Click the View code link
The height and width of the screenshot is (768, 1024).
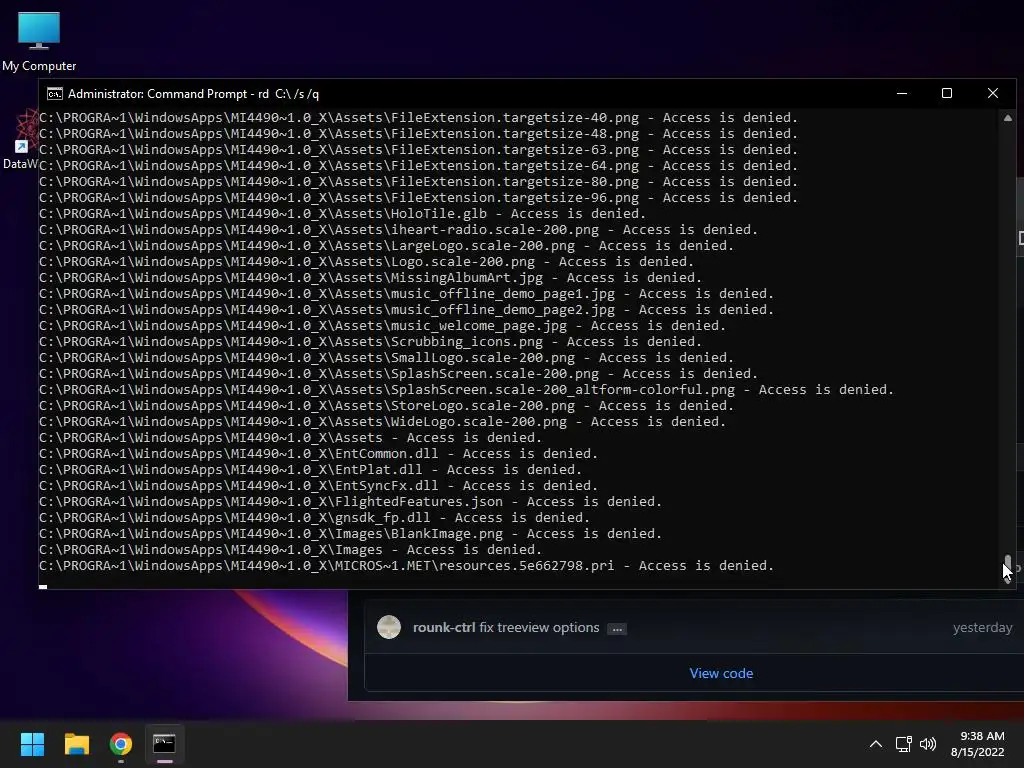tap(721, 673)
